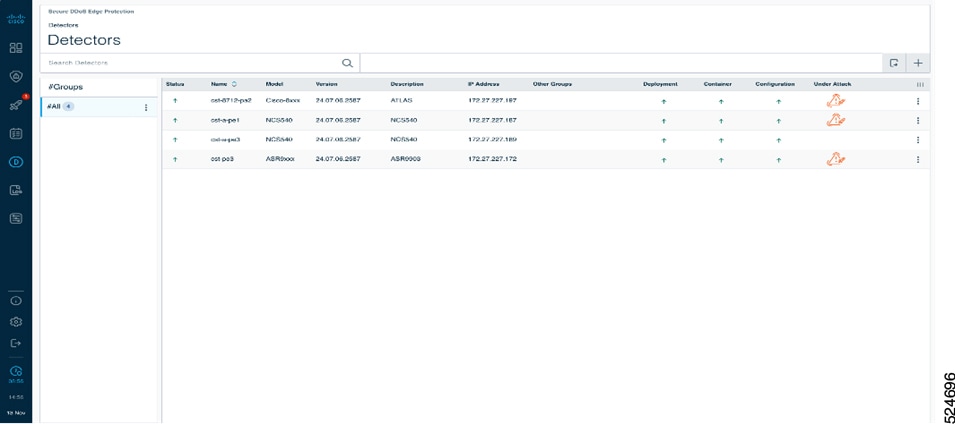The image size is (955, 424).
Task: Select the Detectors 'D' icon in the sidebar
Action: click(16, 162)
